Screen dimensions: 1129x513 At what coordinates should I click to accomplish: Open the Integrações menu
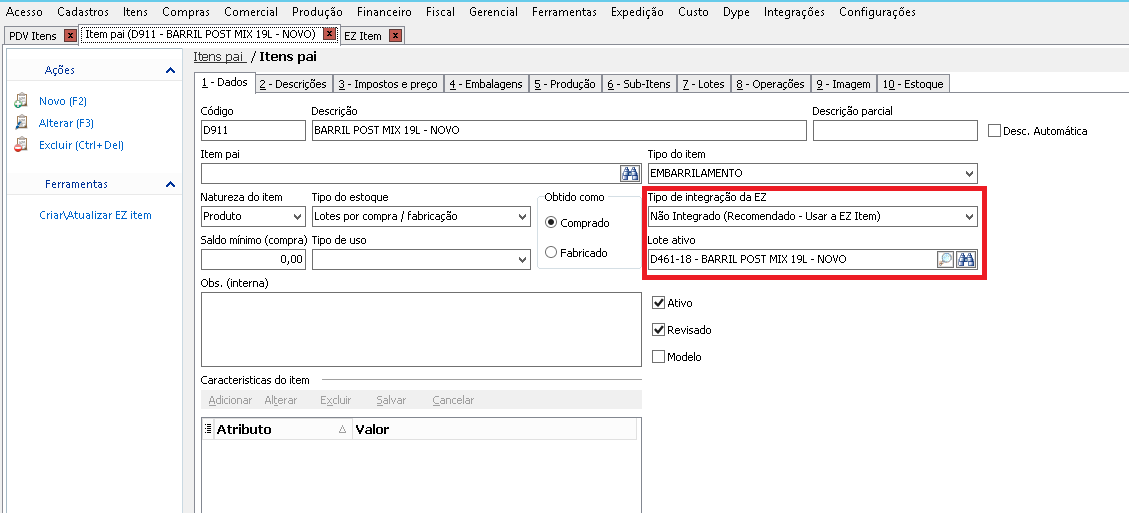click(x=794, y=12)
